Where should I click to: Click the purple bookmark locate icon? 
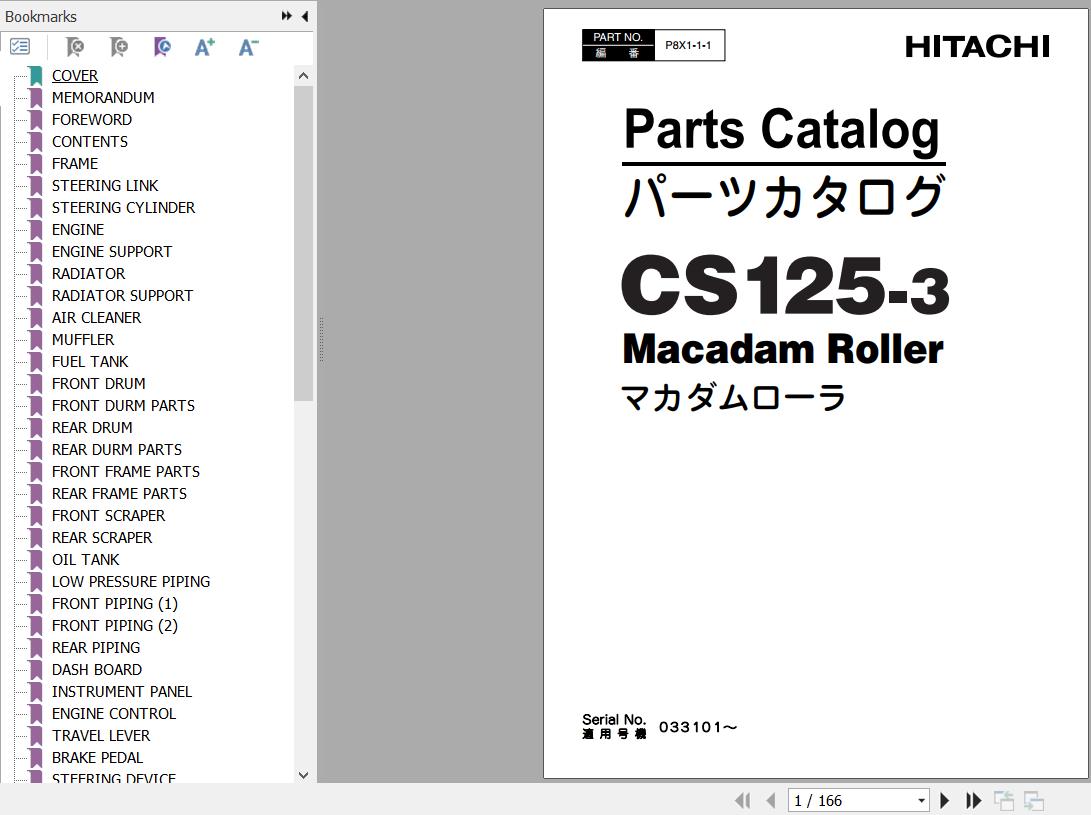point(162,47)
